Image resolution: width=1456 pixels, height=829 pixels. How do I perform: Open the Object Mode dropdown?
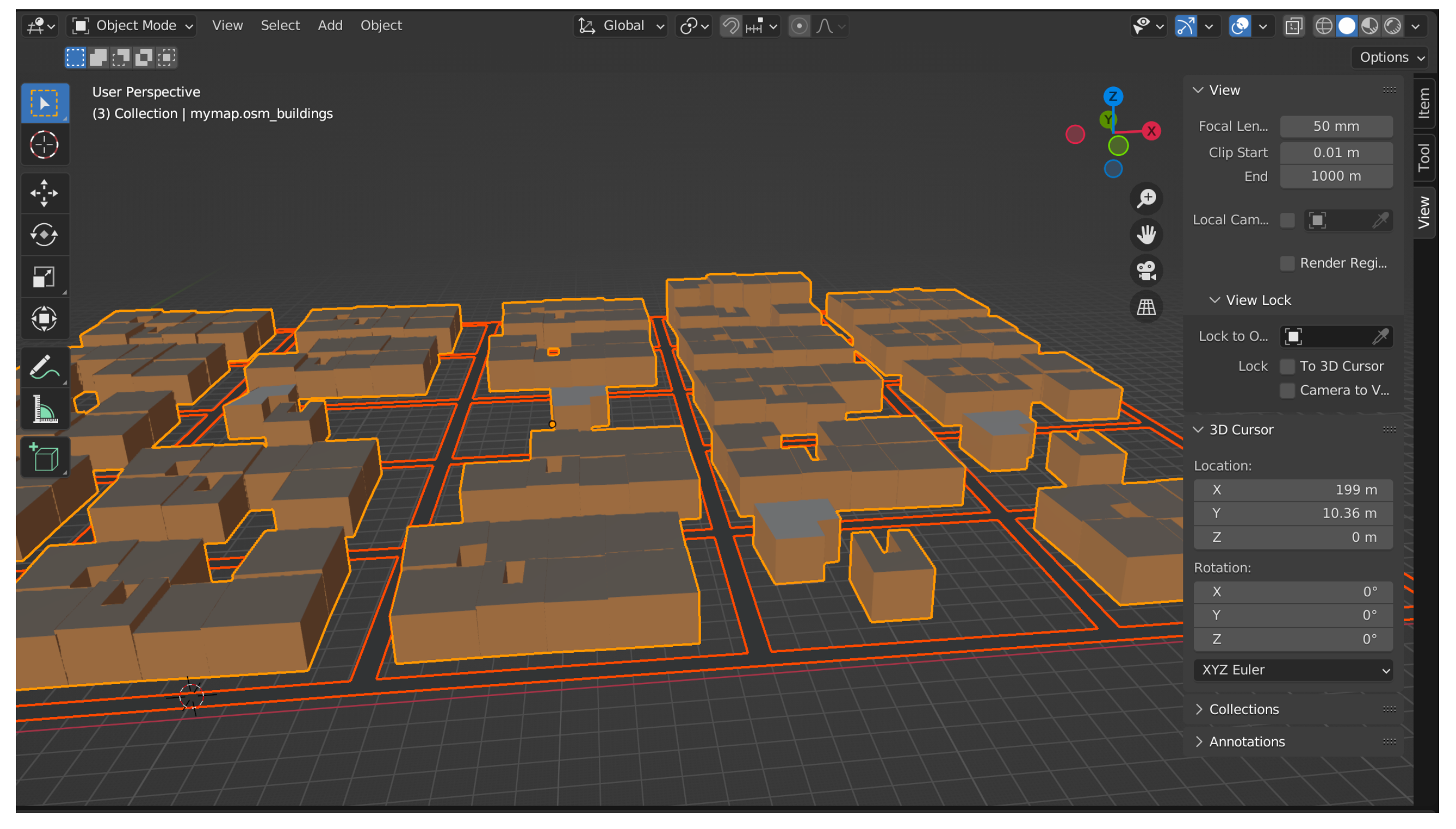(x=132, y=26)
